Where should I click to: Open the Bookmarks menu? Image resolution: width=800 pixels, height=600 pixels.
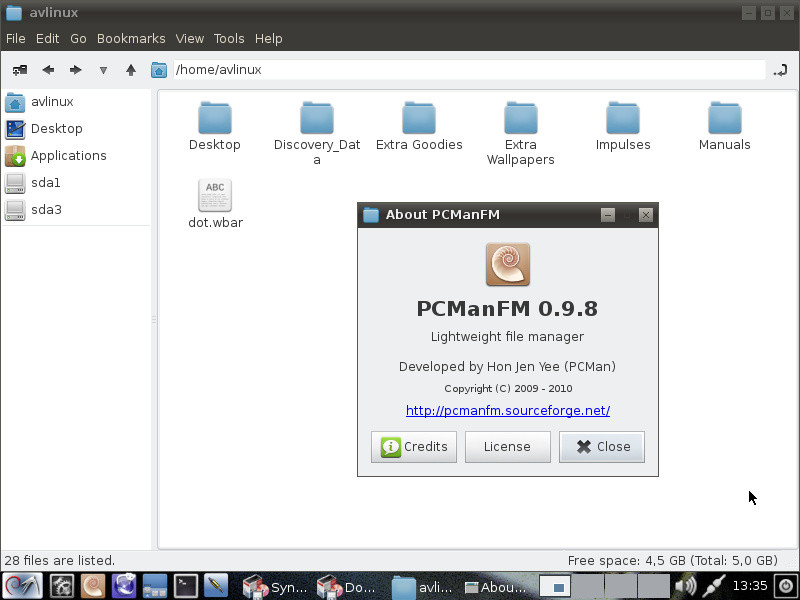(131, 39)
